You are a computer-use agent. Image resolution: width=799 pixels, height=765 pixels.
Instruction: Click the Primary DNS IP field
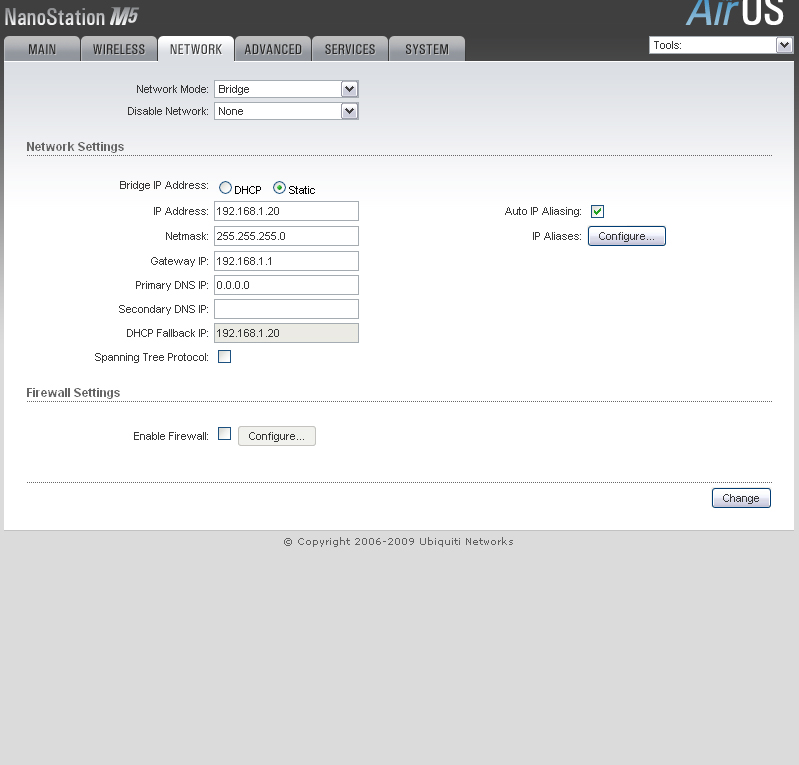[x=286, y=285]
